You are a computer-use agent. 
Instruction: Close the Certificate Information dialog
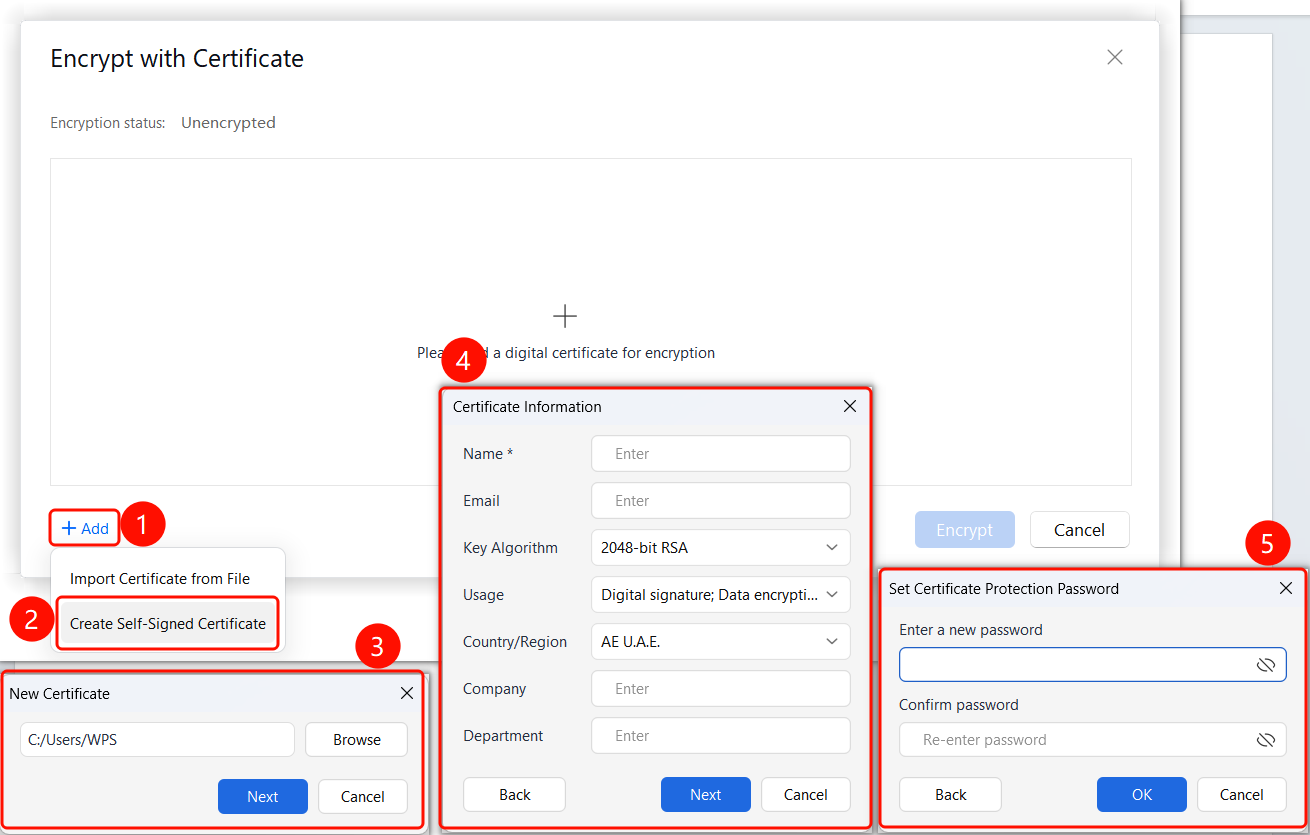[x=850, y=406]
